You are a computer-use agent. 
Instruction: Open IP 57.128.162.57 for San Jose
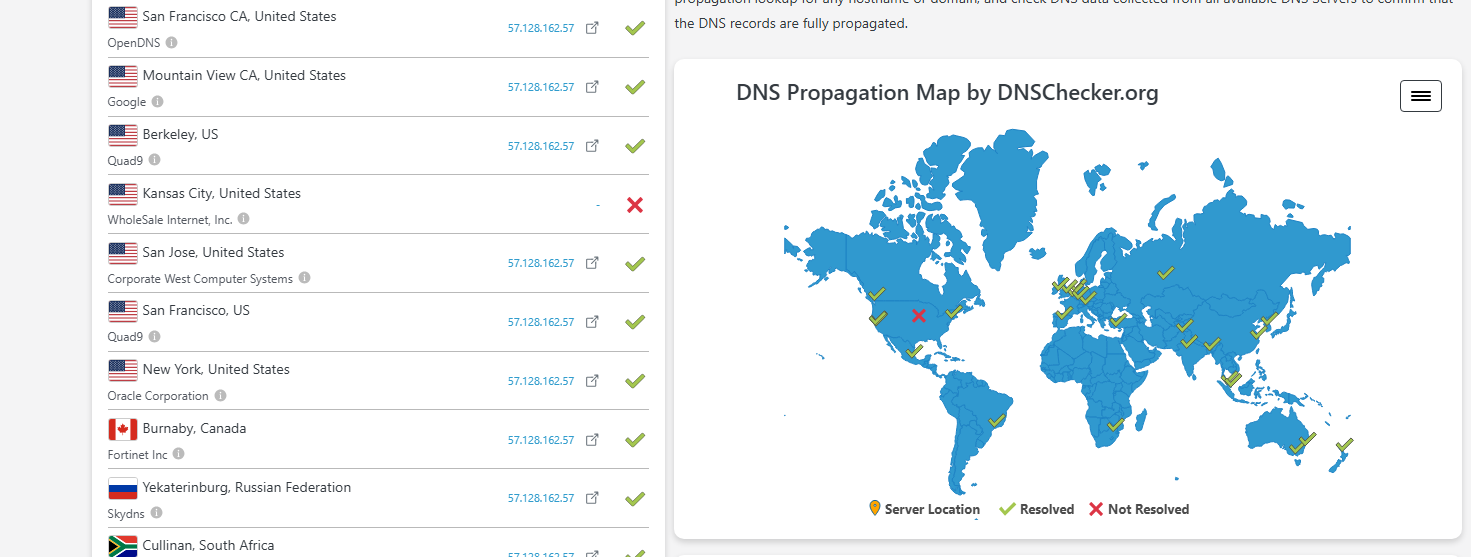coord(541,263)
